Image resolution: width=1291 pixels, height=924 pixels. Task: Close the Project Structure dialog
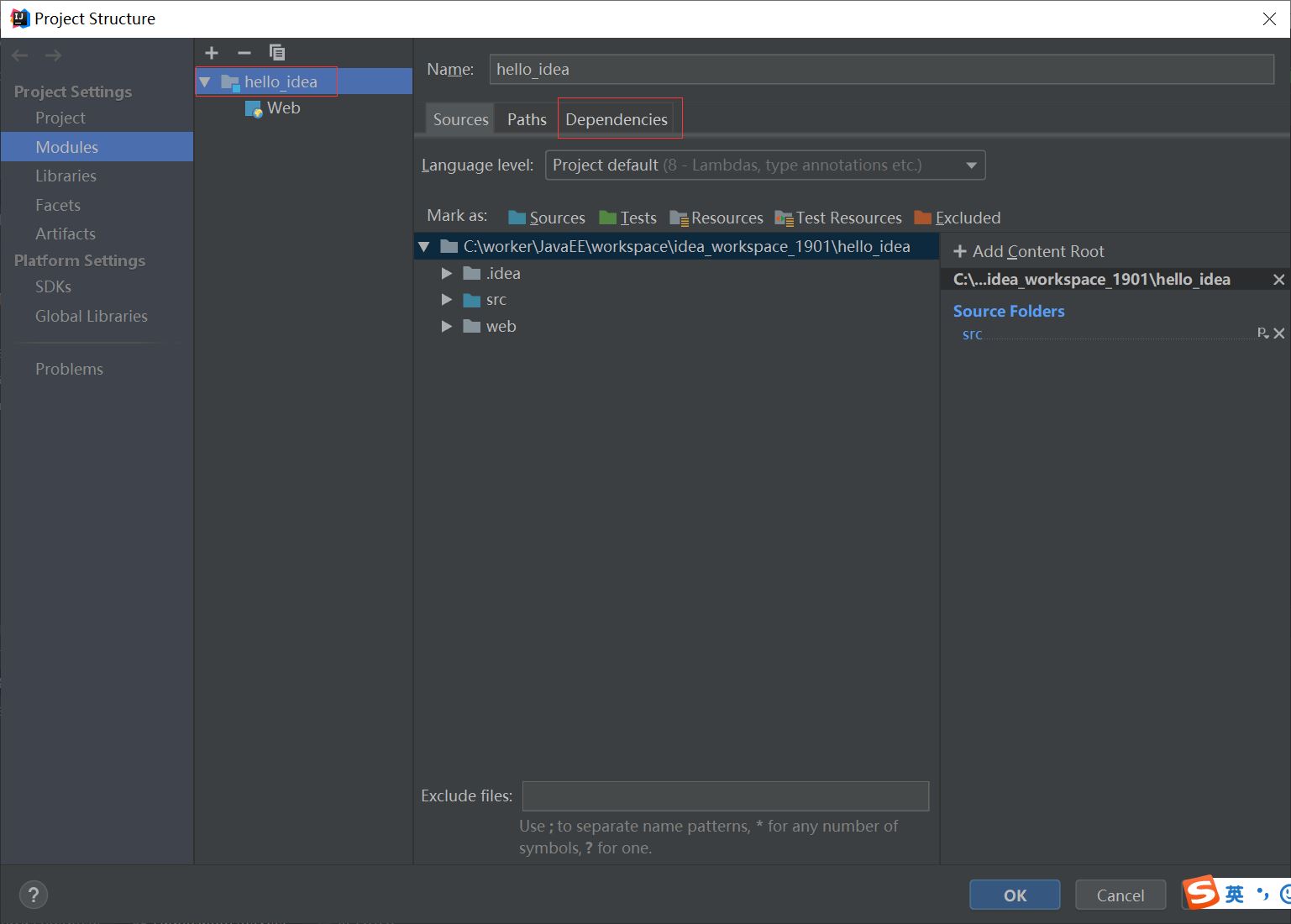[1269, 18]
